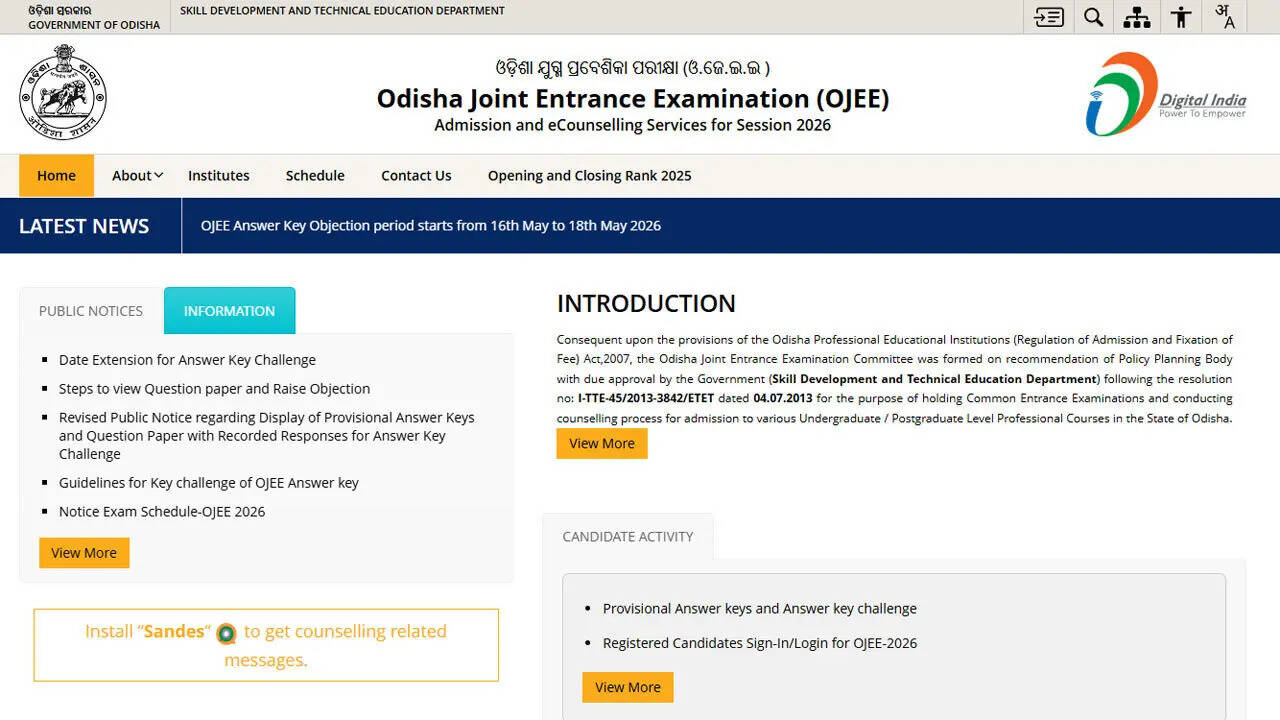1280x720 pixels.
Task: Click the Sandes app icon
Action: [x=227, y=633]
